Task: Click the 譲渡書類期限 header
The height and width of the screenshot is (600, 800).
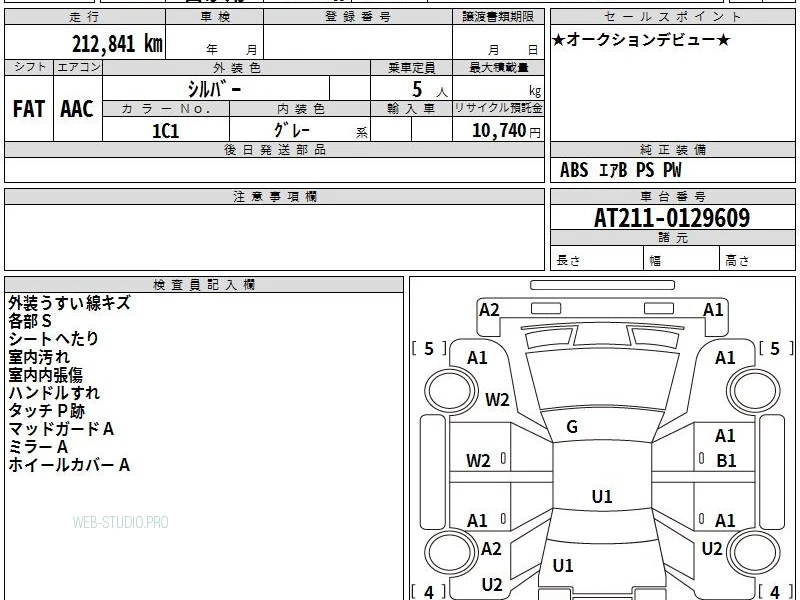Action: [498, 17]
